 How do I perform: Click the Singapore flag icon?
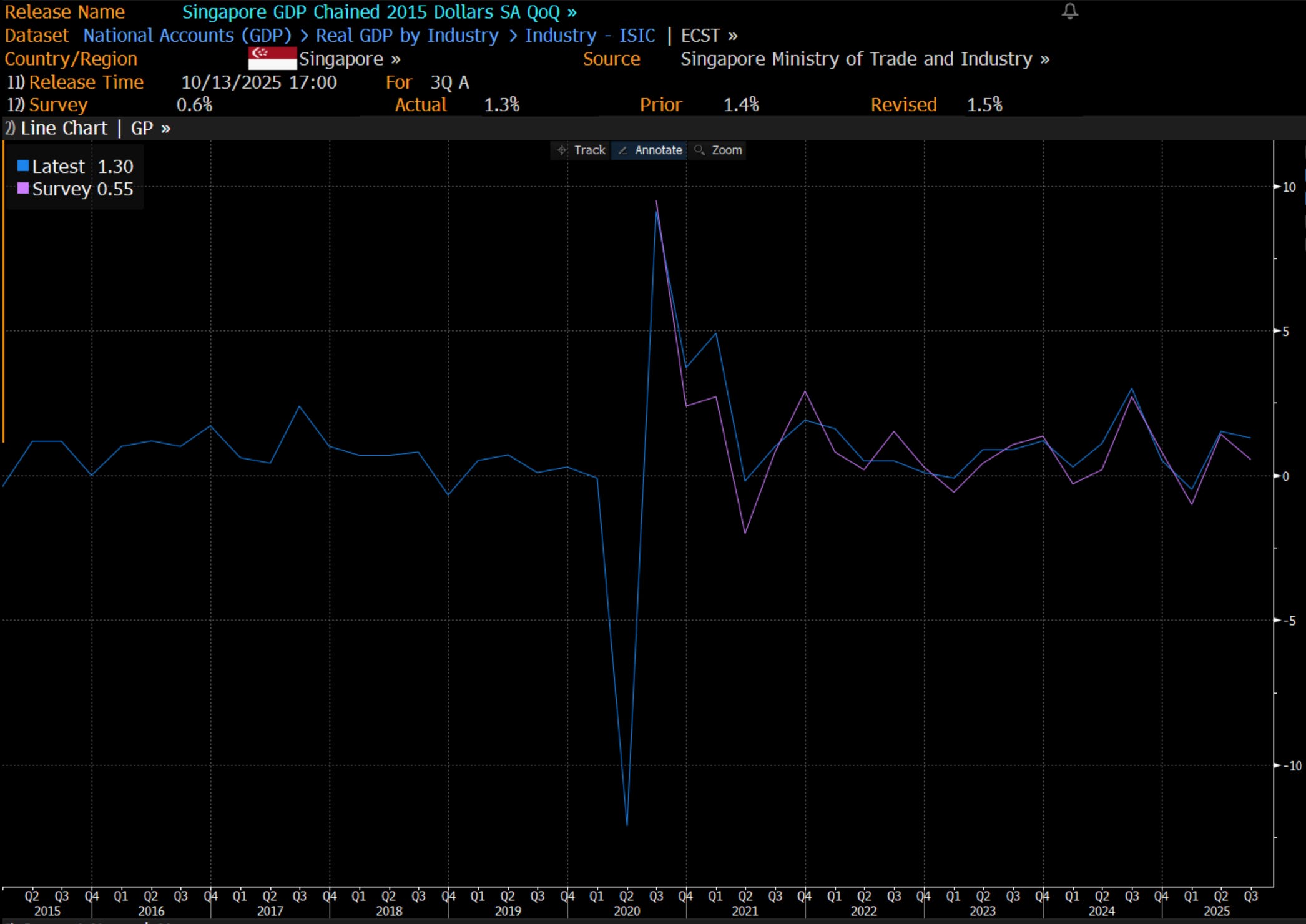[272, 59]
